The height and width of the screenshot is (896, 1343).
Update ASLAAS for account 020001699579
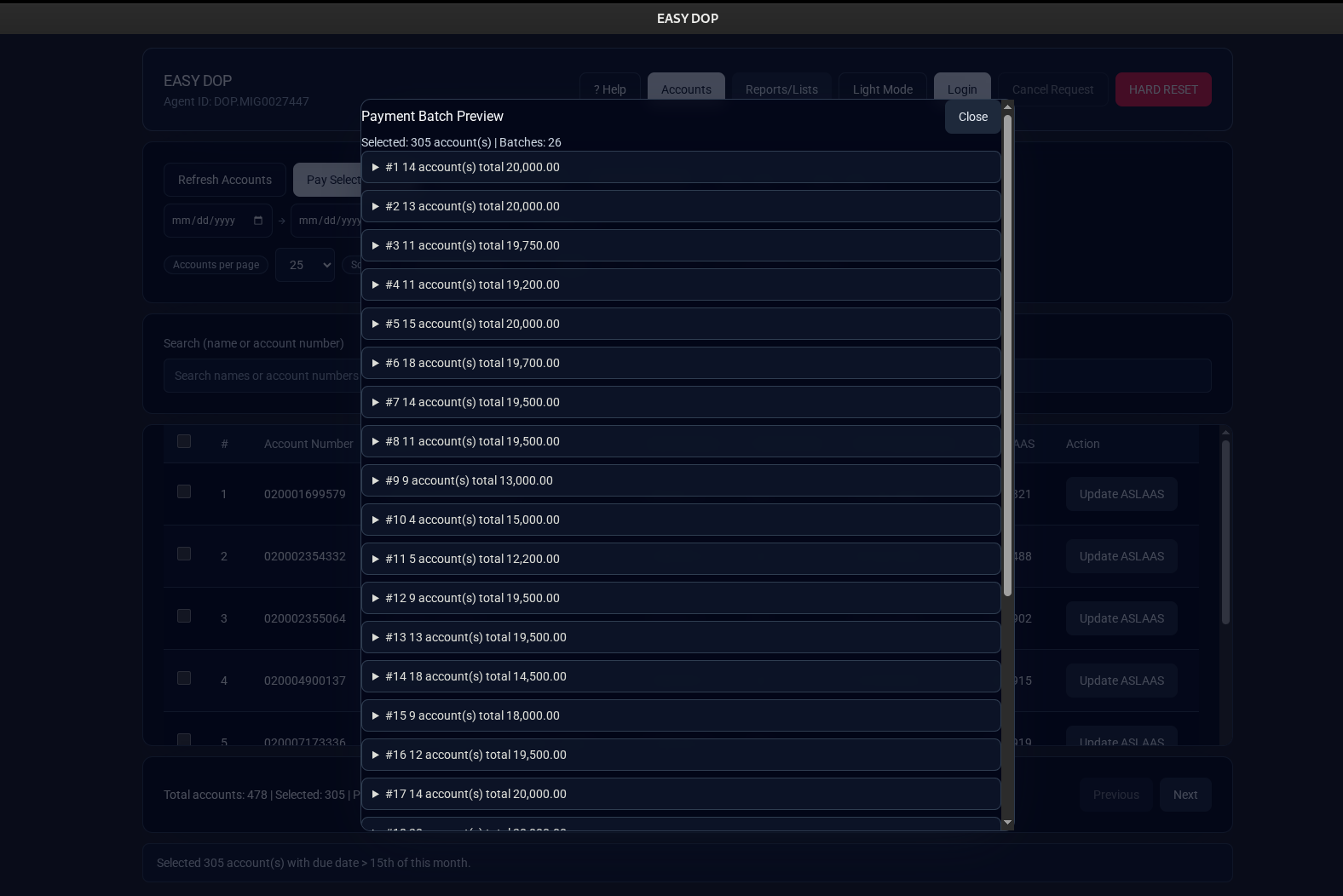coord(1121,494)
